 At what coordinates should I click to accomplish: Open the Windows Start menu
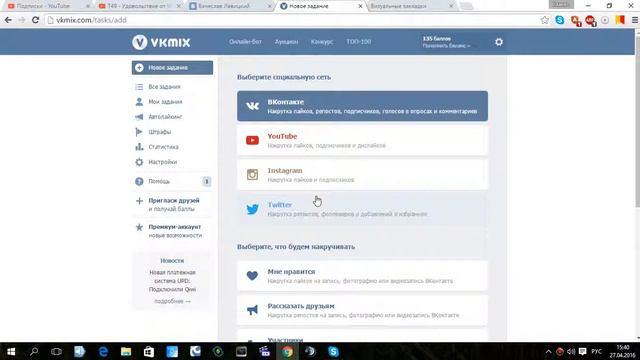pyautogui.click(x=11, y=351)
